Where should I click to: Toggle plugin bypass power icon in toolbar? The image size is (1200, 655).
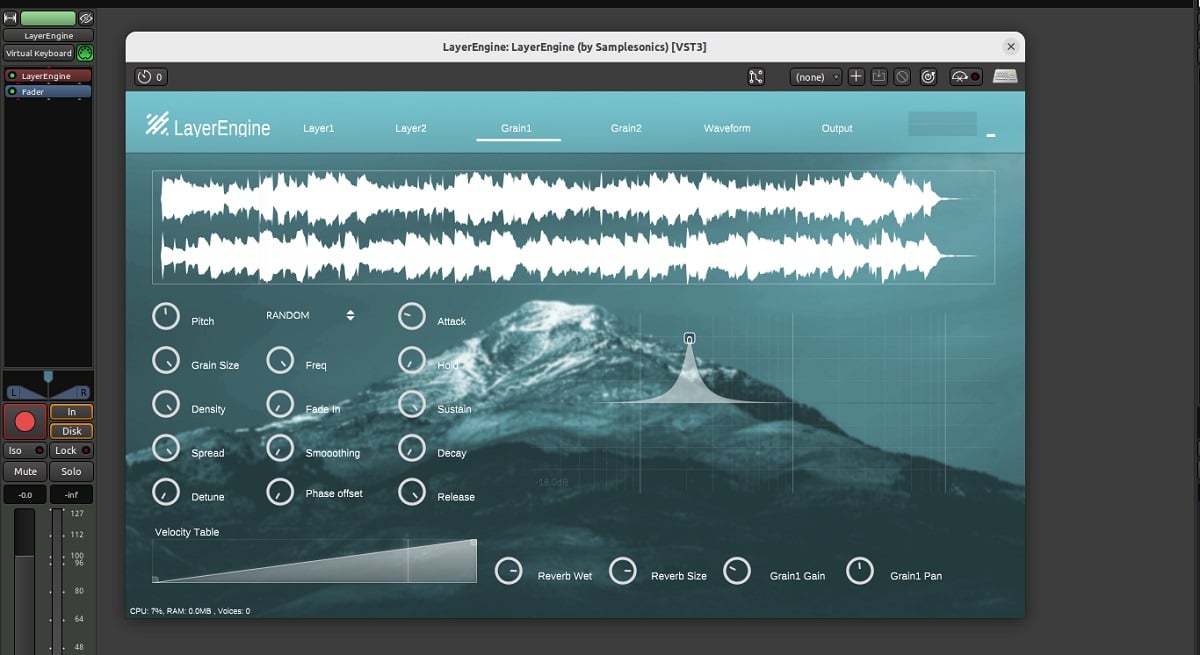point(928,76)
